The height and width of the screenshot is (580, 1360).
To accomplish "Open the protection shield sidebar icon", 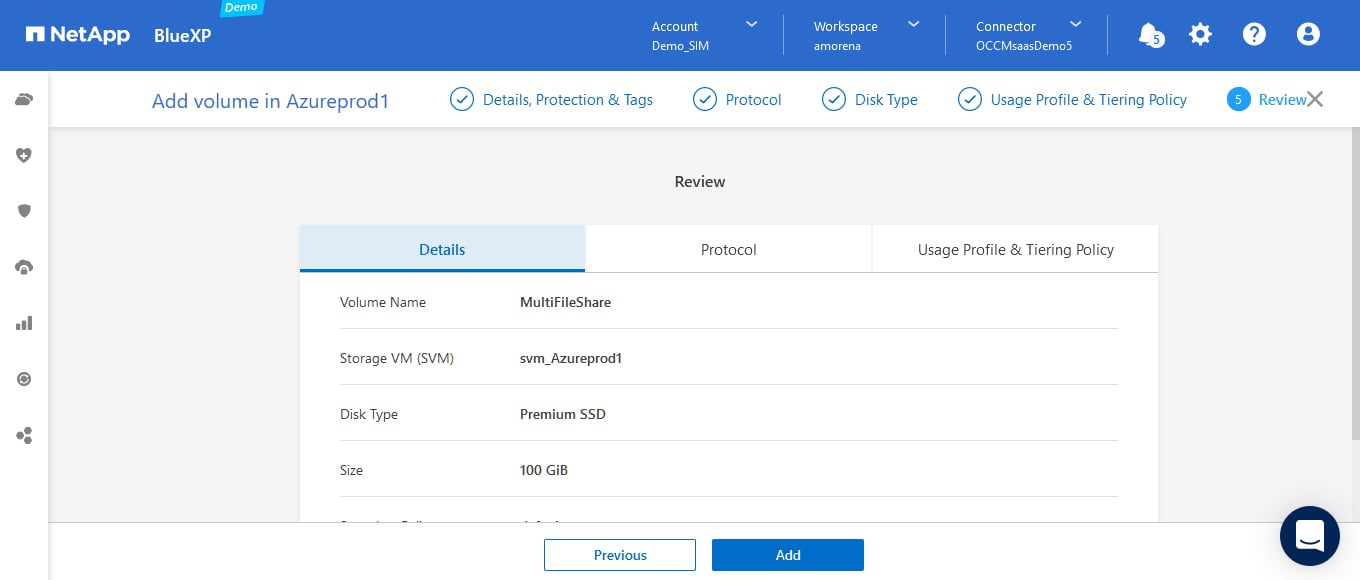I will point(24,211).
